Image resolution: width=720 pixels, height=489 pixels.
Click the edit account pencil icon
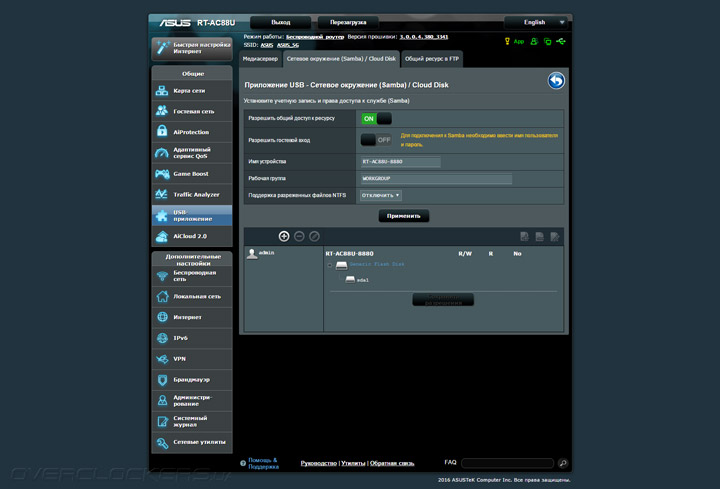pos(314,236)
